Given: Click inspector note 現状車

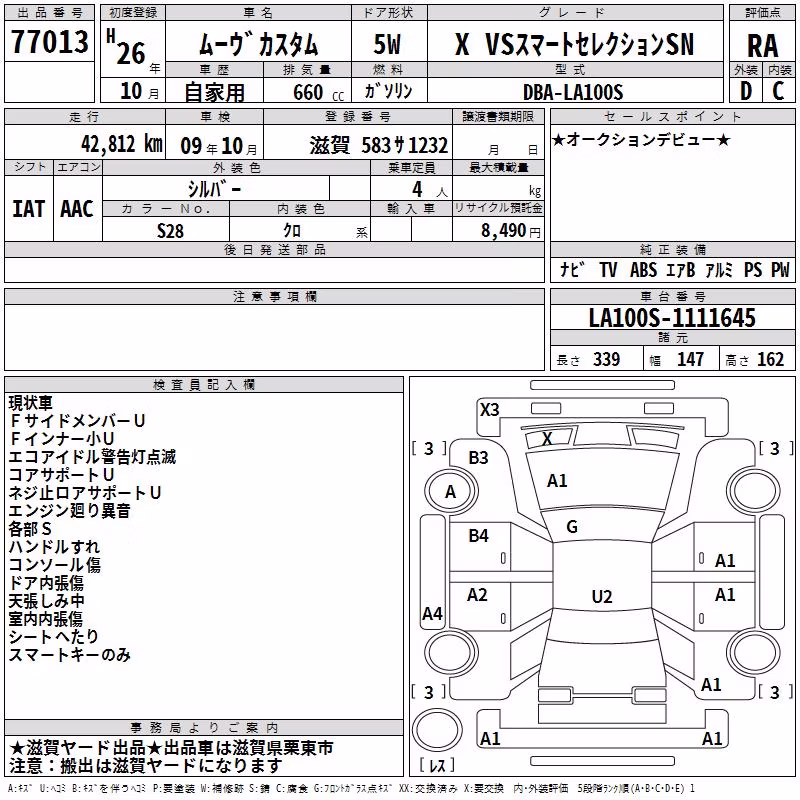Looking at the screenshot, I should [31, 403].
